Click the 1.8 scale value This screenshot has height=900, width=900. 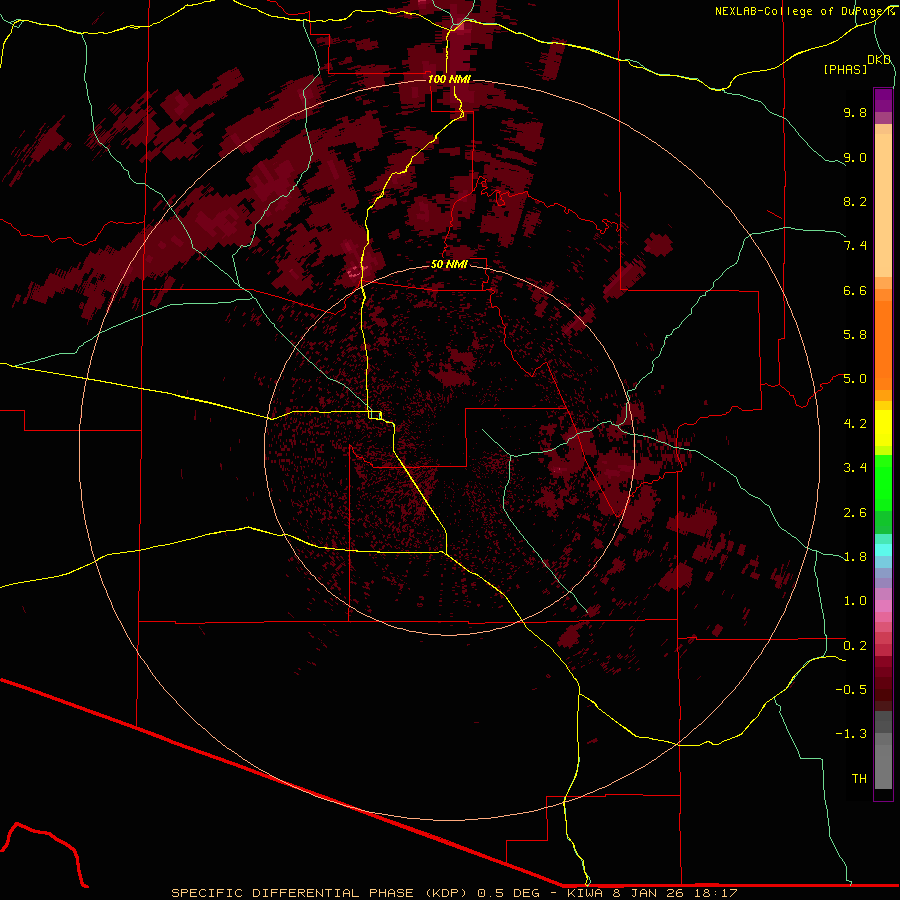coord(855,557)
